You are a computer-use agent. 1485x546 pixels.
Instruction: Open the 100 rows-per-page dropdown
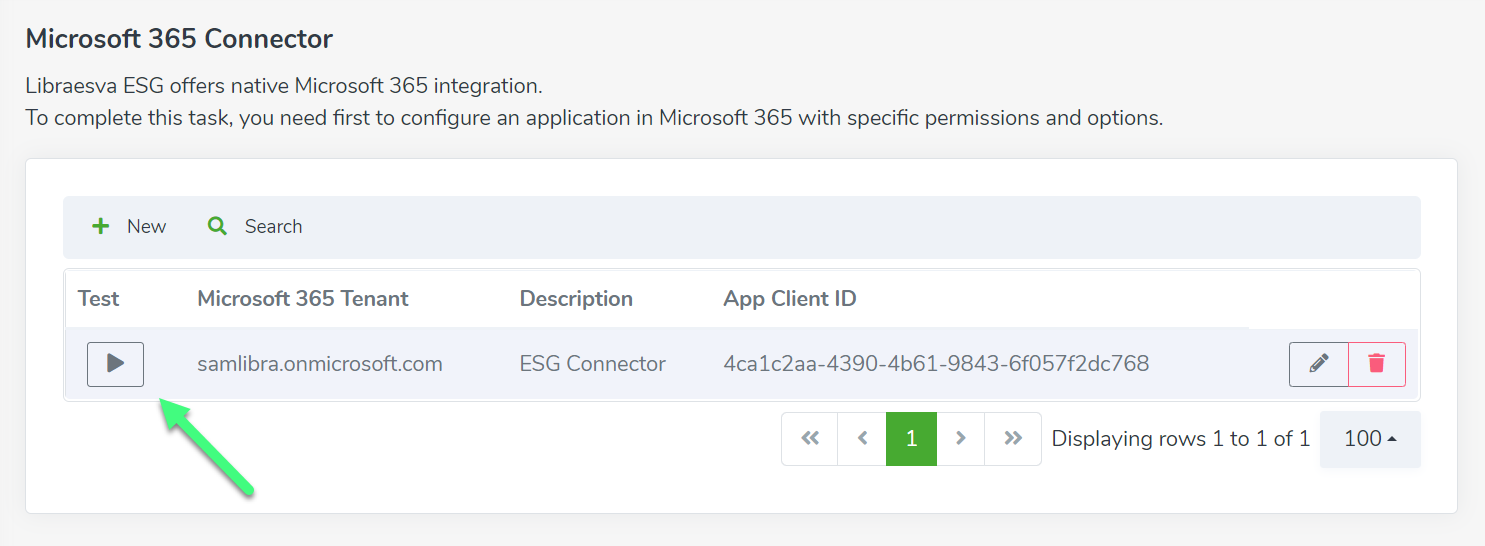[x=1370, y=439]
